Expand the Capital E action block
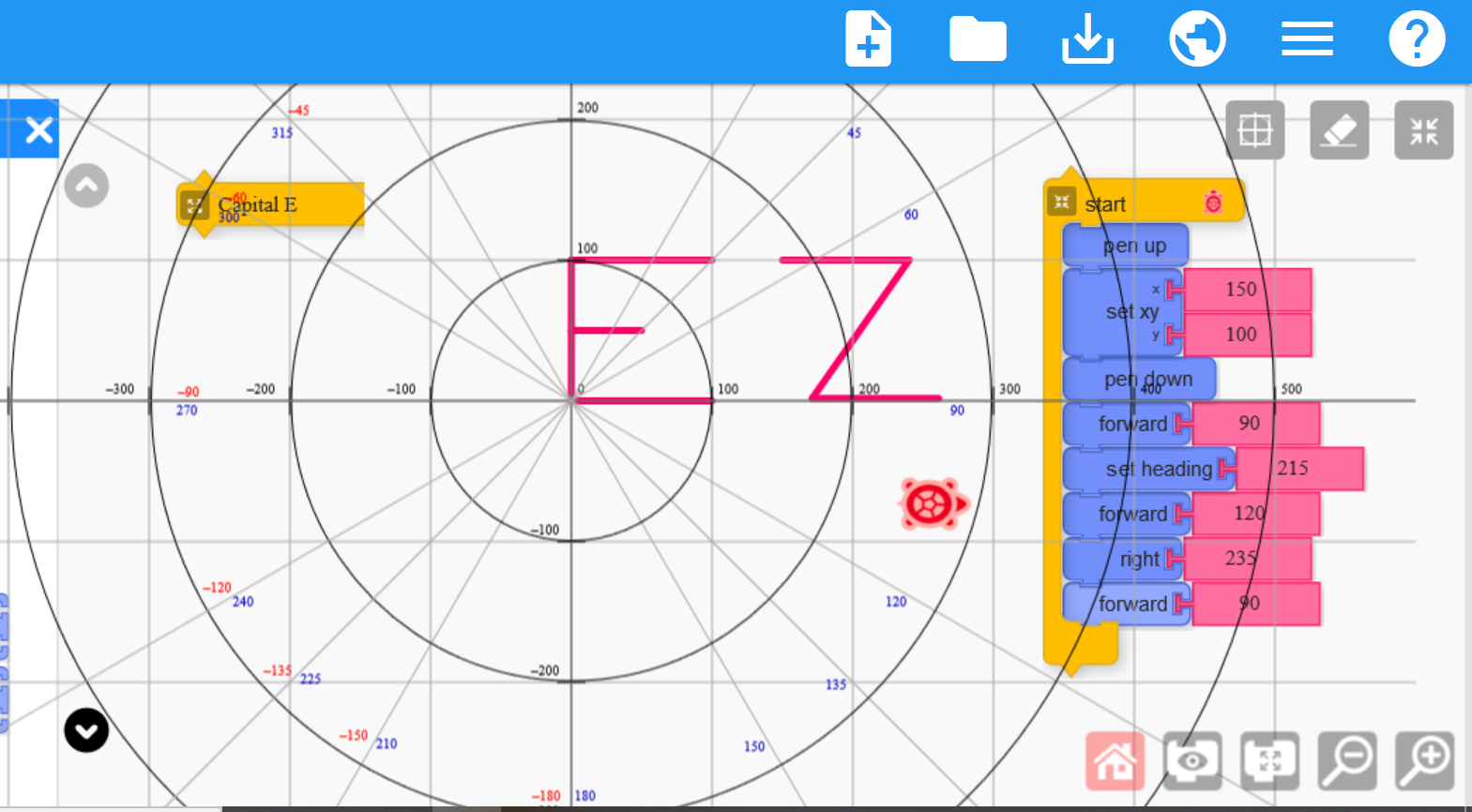 click(194, 204)
